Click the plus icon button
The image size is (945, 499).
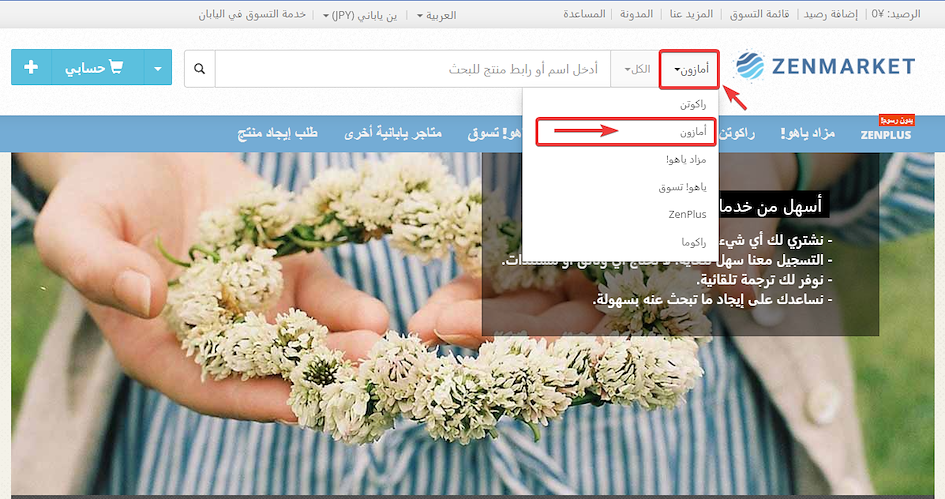click(x=31, y=67)
